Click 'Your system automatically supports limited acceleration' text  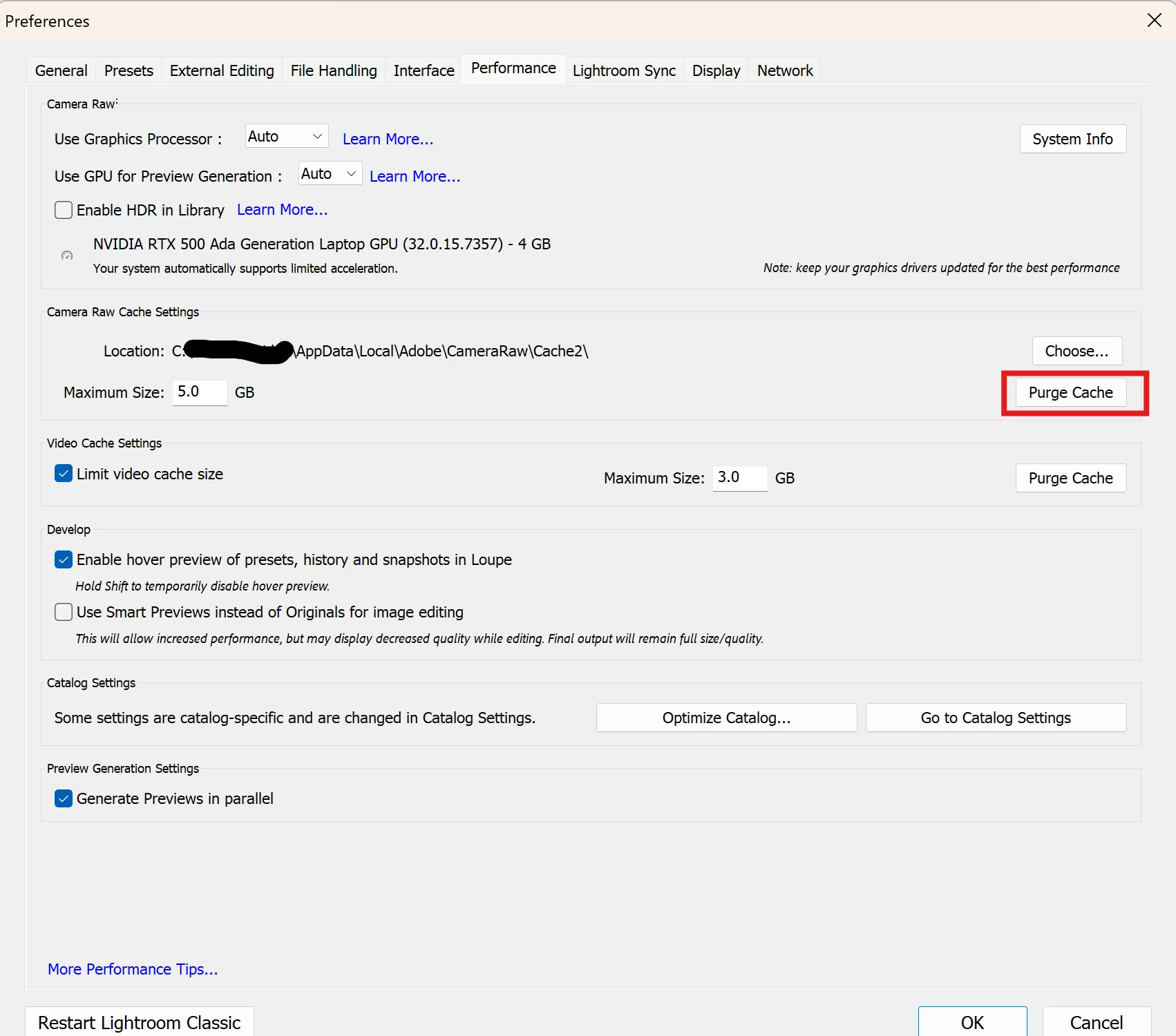coord(245,268)
